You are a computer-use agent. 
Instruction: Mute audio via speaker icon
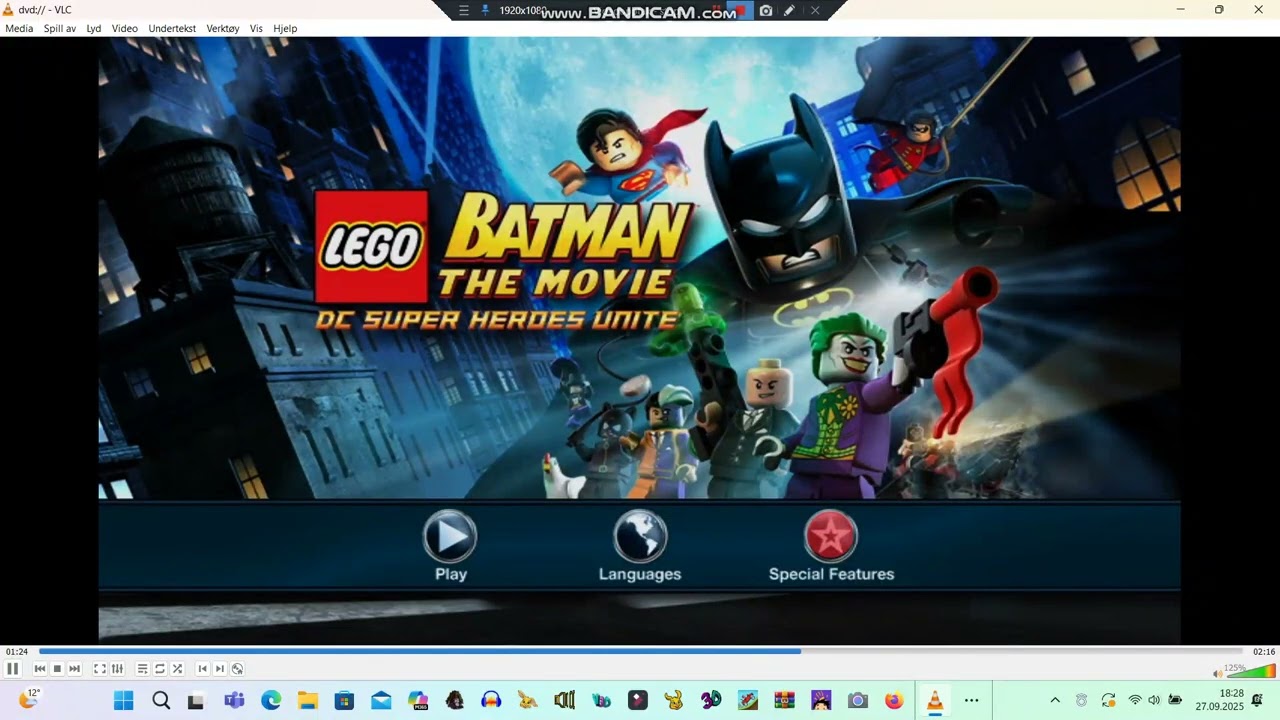[1218, 673]
